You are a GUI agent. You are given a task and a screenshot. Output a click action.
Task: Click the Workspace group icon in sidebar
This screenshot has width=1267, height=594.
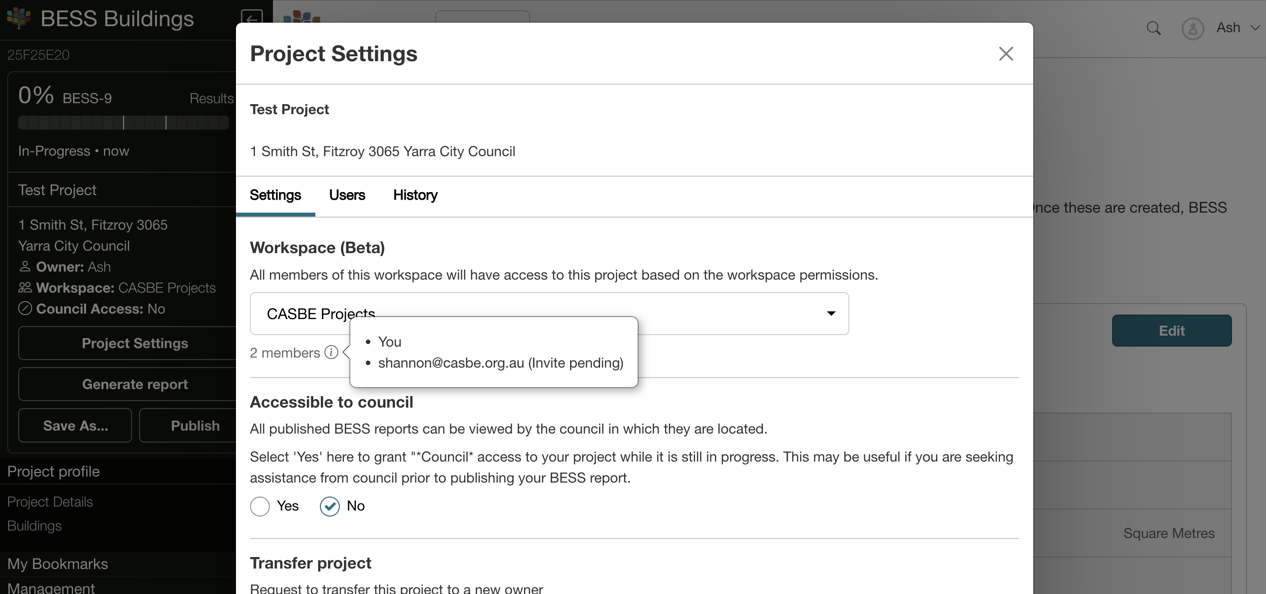(25, 288)
